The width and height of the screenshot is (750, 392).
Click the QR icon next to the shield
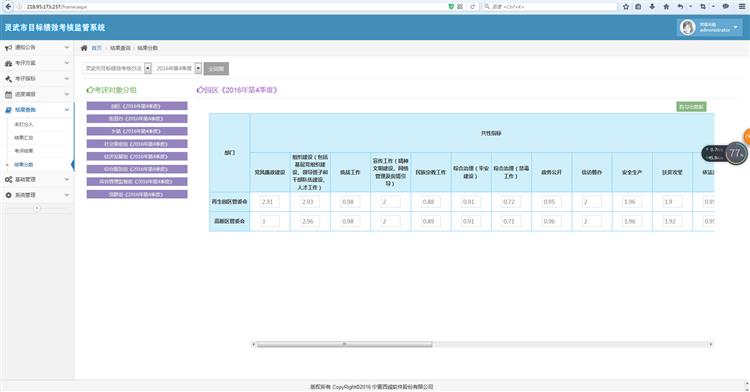460,7
